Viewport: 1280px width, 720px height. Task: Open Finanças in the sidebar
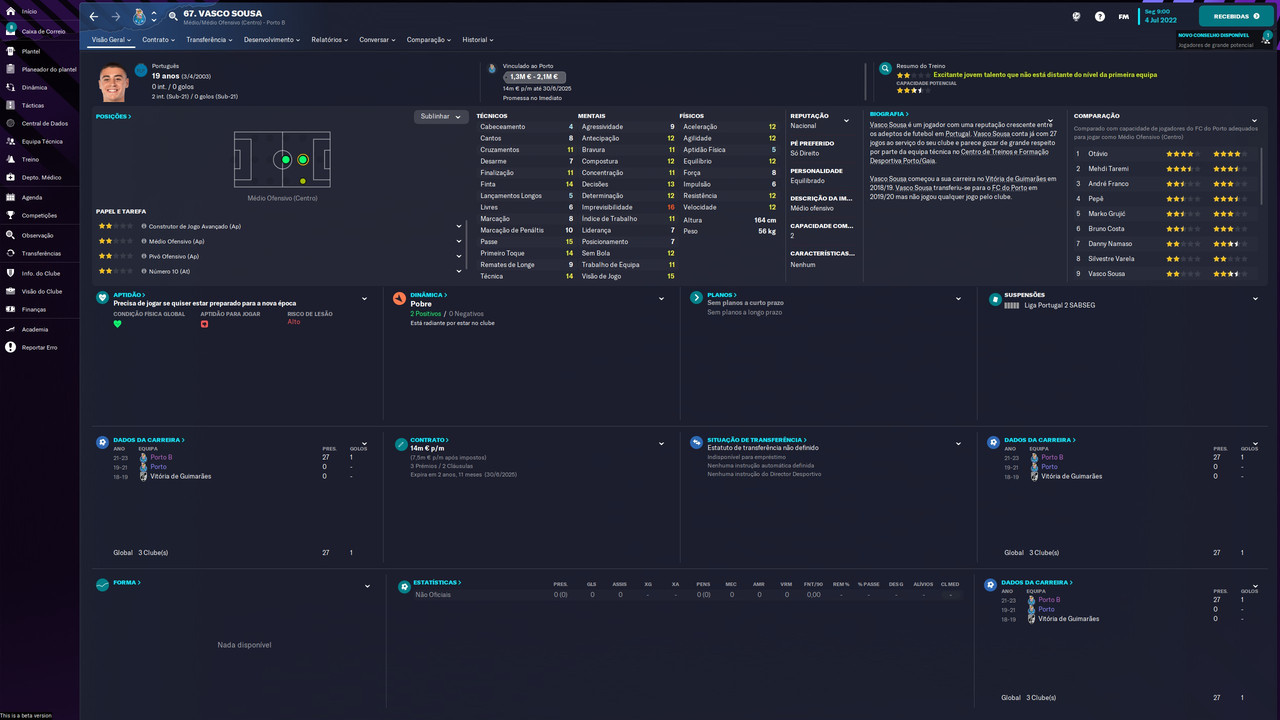[x=33, y=309]
